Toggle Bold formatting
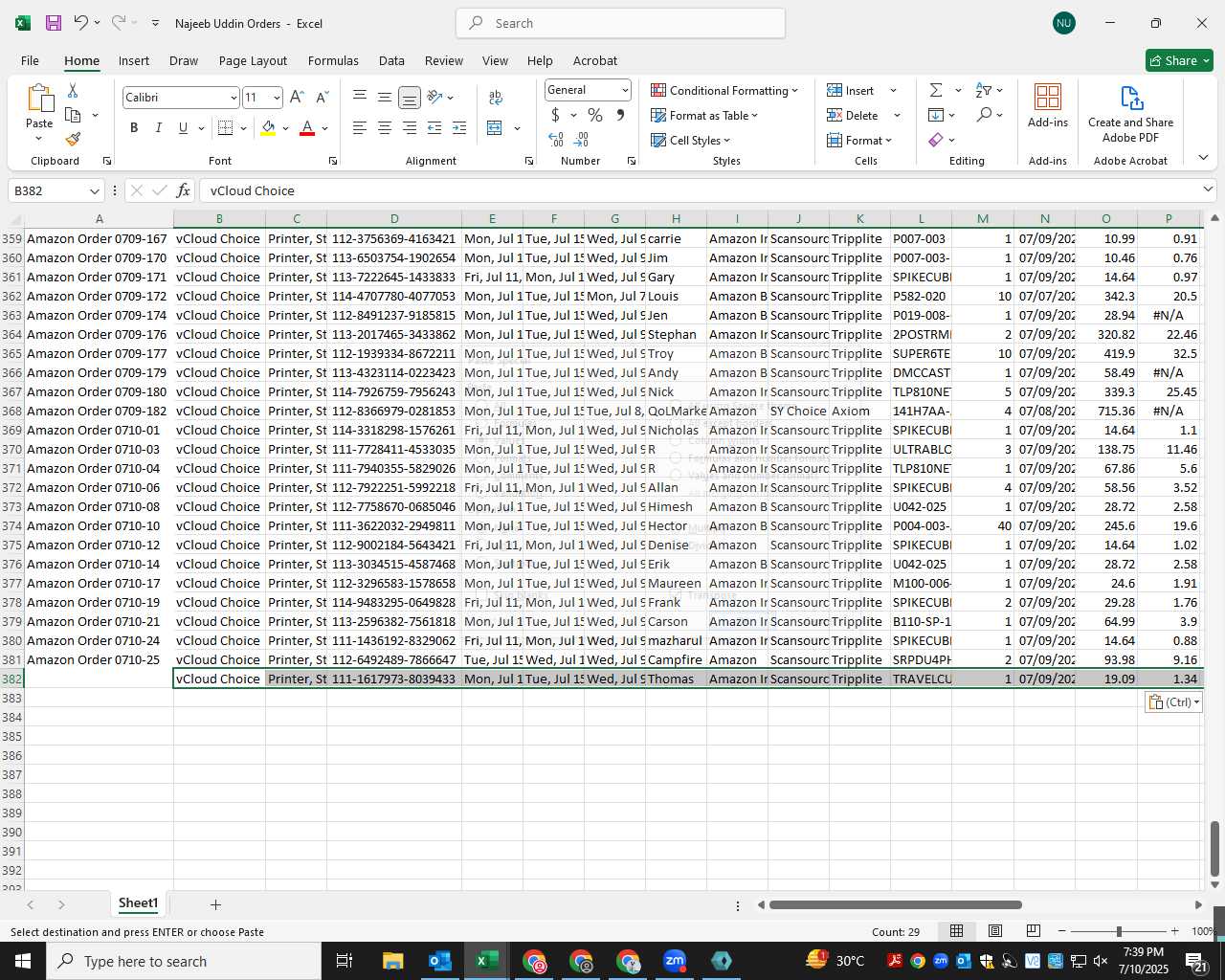This screenshot has width=1225, height=980. point(134,128)
